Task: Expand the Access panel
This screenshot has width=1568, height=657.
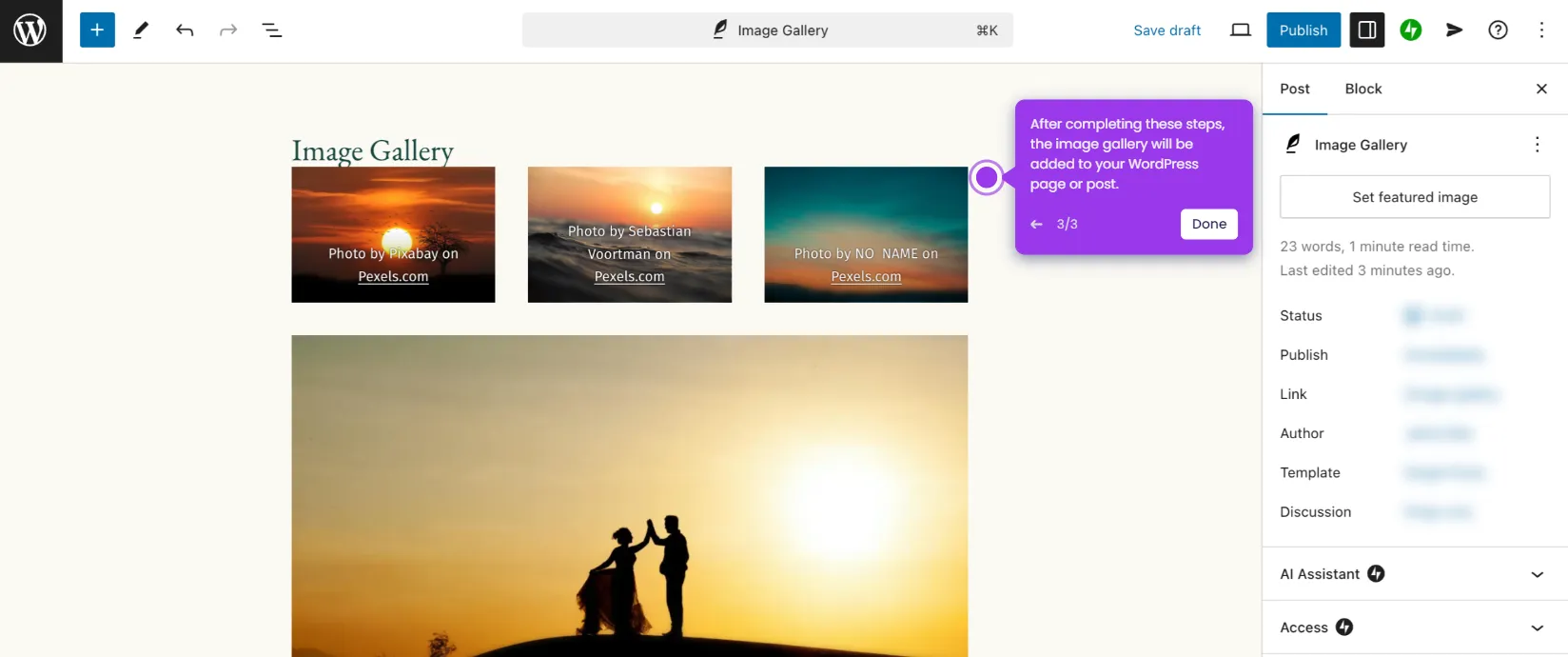Action: pyautogui.click(x=1415, y=627)
